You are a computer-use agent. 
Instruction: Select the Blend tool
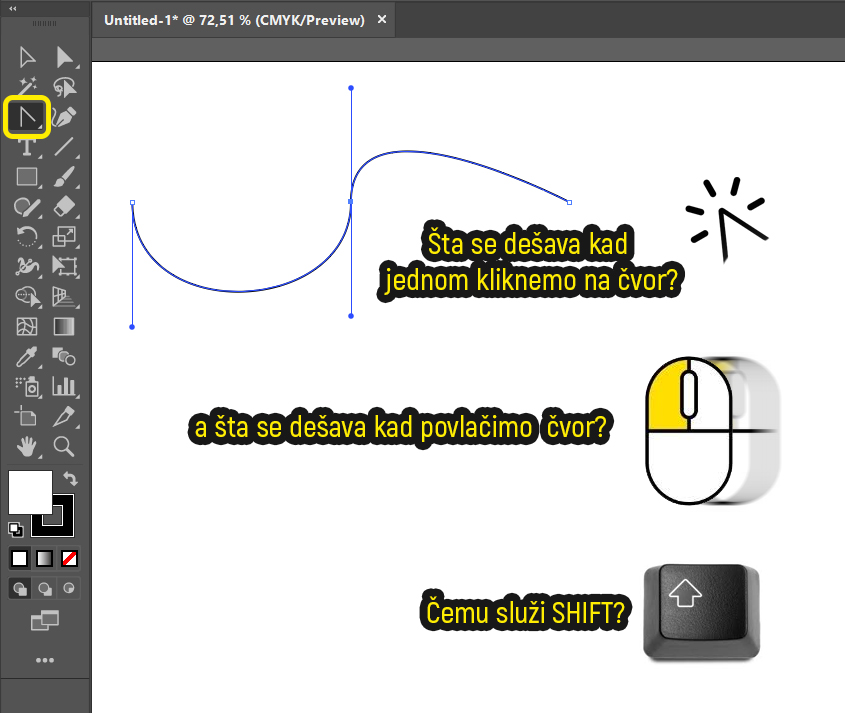coord(64,356)
